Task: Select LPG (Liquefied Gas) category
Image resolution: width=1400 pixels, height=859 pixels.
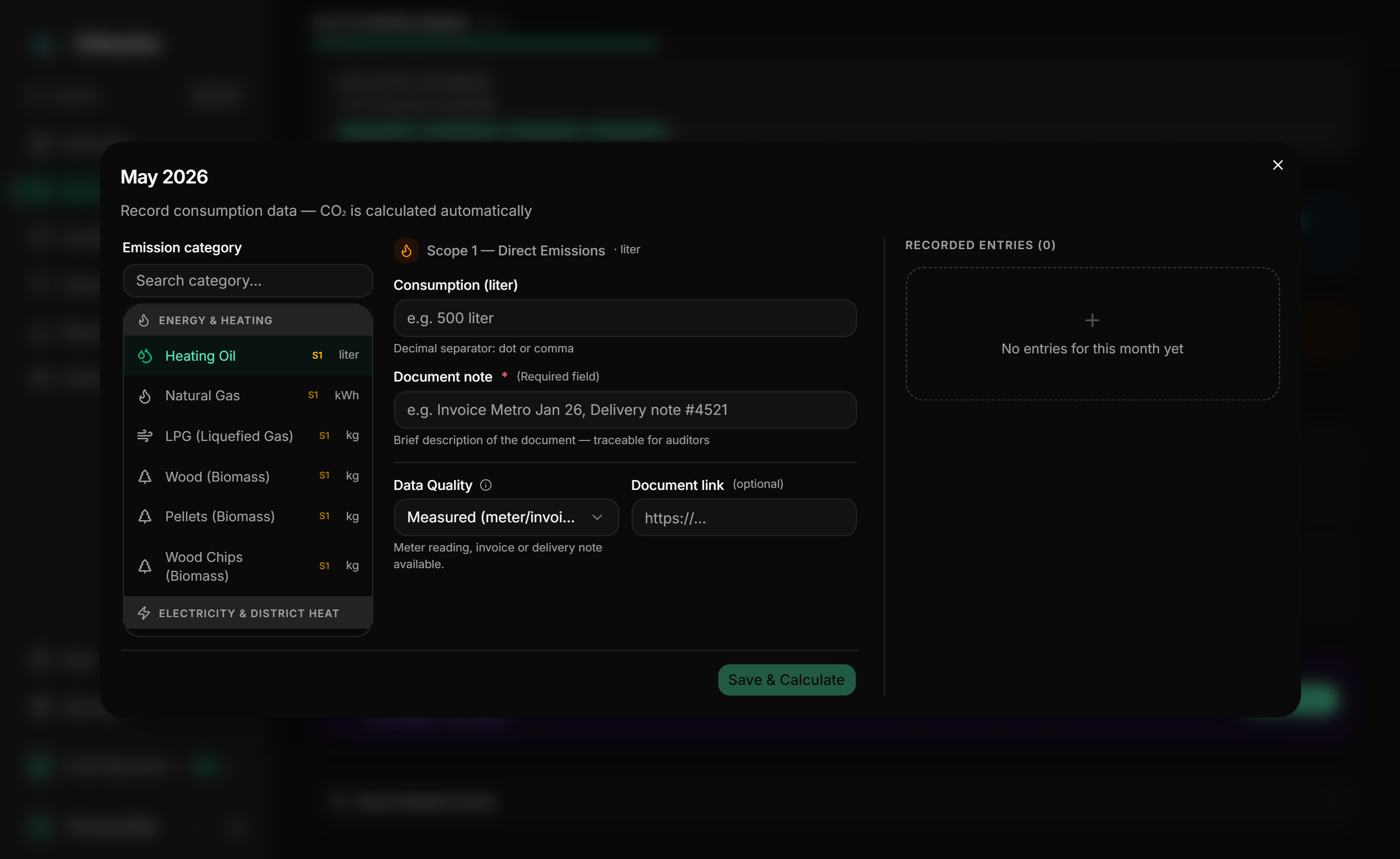Action: point(248,436)
